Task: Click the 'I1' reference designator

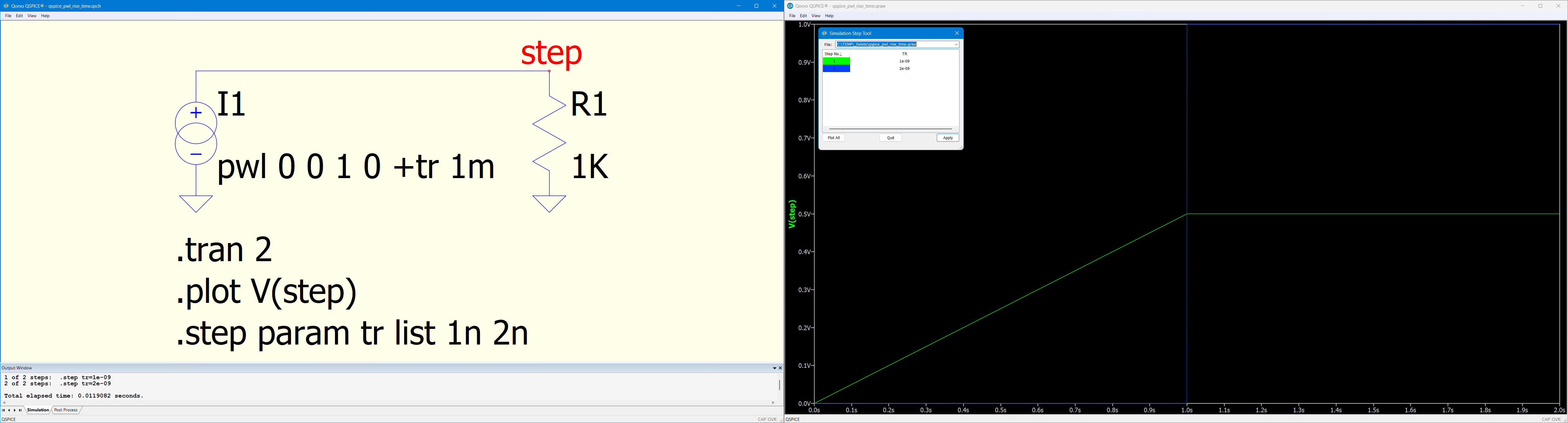Action: (x=232, y=104)
